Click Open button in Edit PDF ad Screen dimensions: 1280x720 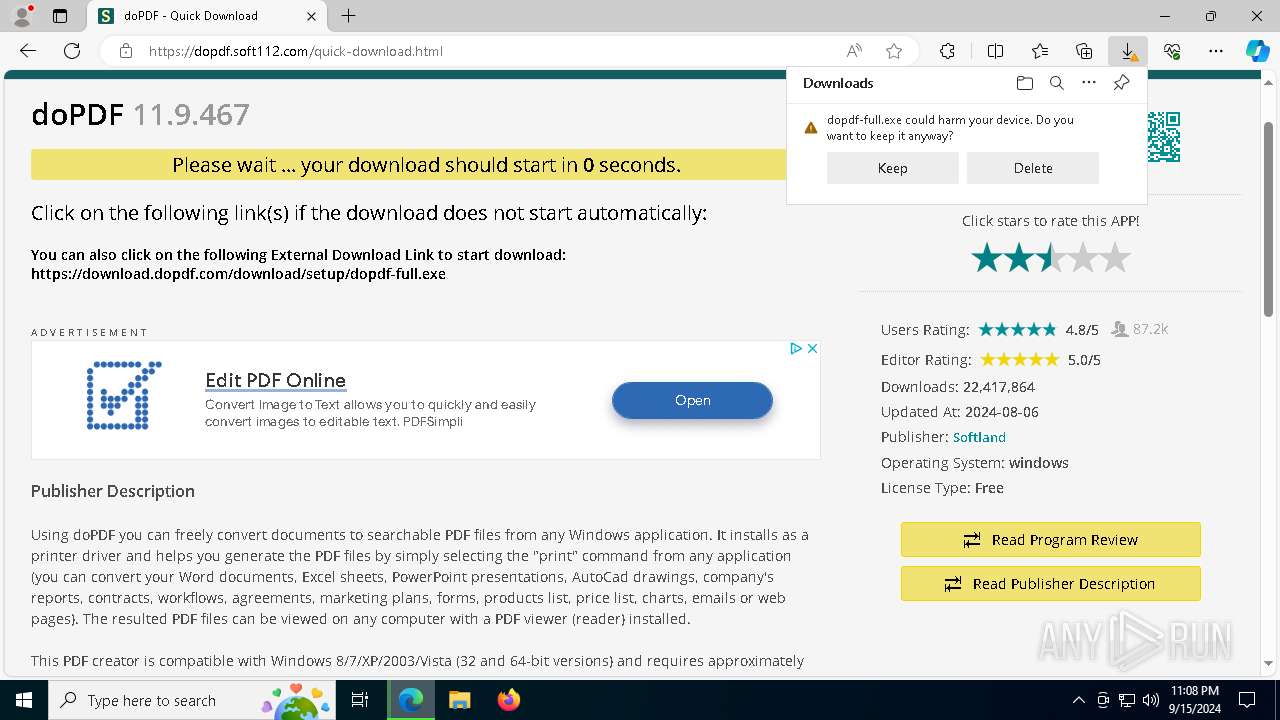692,400
